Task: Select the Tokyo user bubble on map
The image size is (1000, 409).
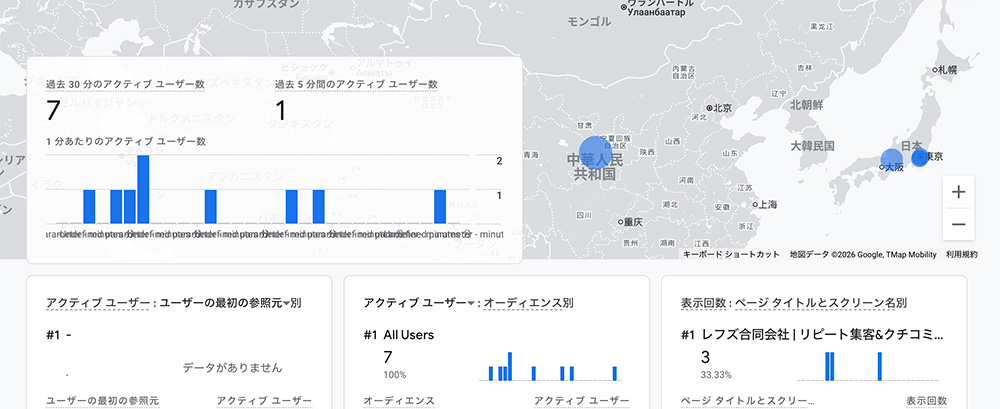Action: click(920, 158)
